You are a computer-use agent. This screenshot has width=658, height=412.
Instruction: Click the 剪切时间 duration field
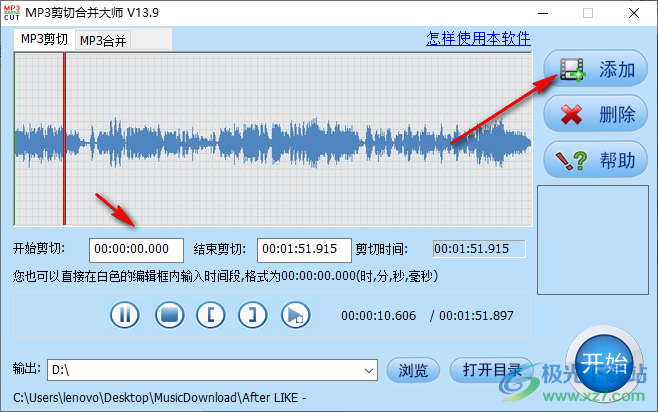click(479, 249)
